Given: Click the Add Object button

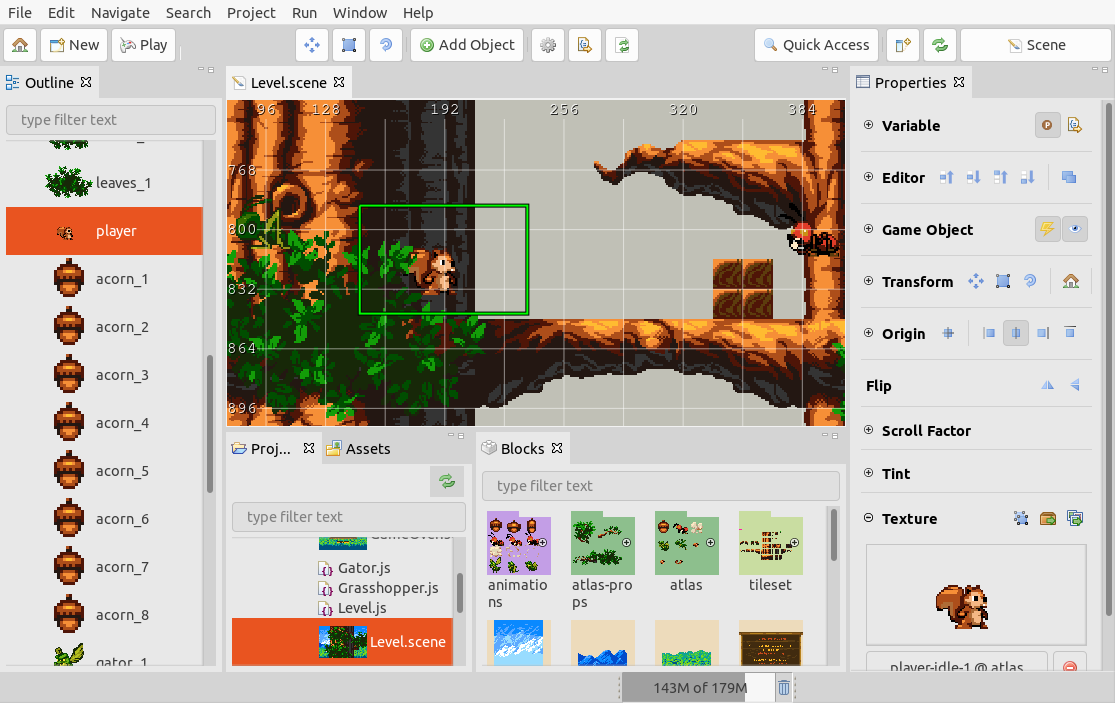Looking at the screenshot, I should click(467, 45).
